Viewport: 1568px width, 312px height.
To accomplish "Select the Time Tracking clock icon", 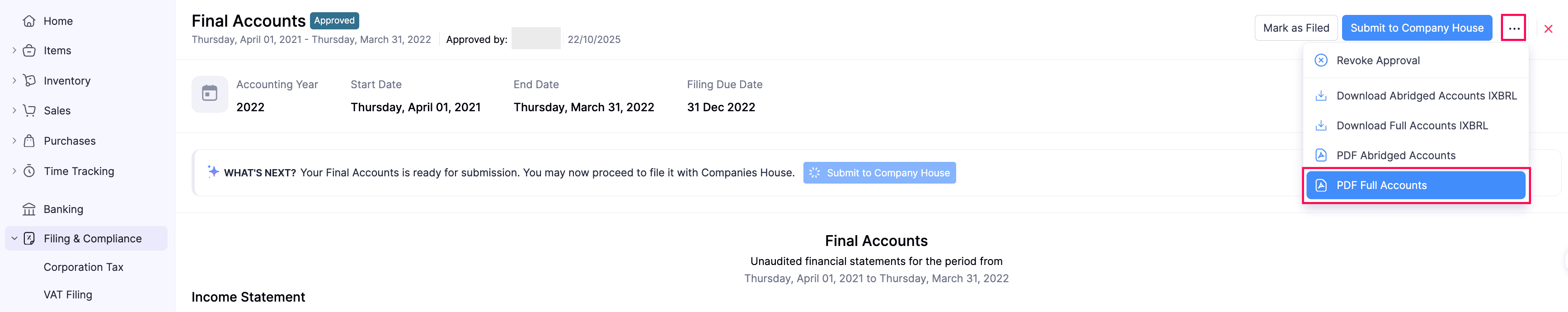I will 28,170.
